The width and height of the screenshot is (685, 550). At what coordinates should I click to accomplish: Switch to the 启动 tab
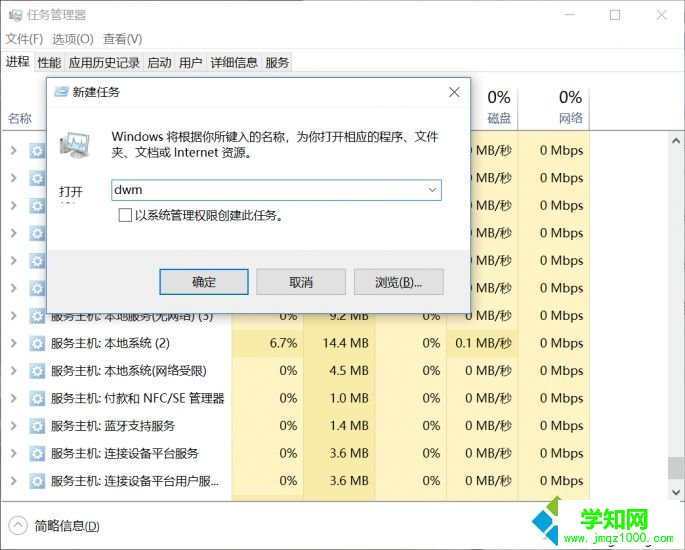[x=159, y=63]
